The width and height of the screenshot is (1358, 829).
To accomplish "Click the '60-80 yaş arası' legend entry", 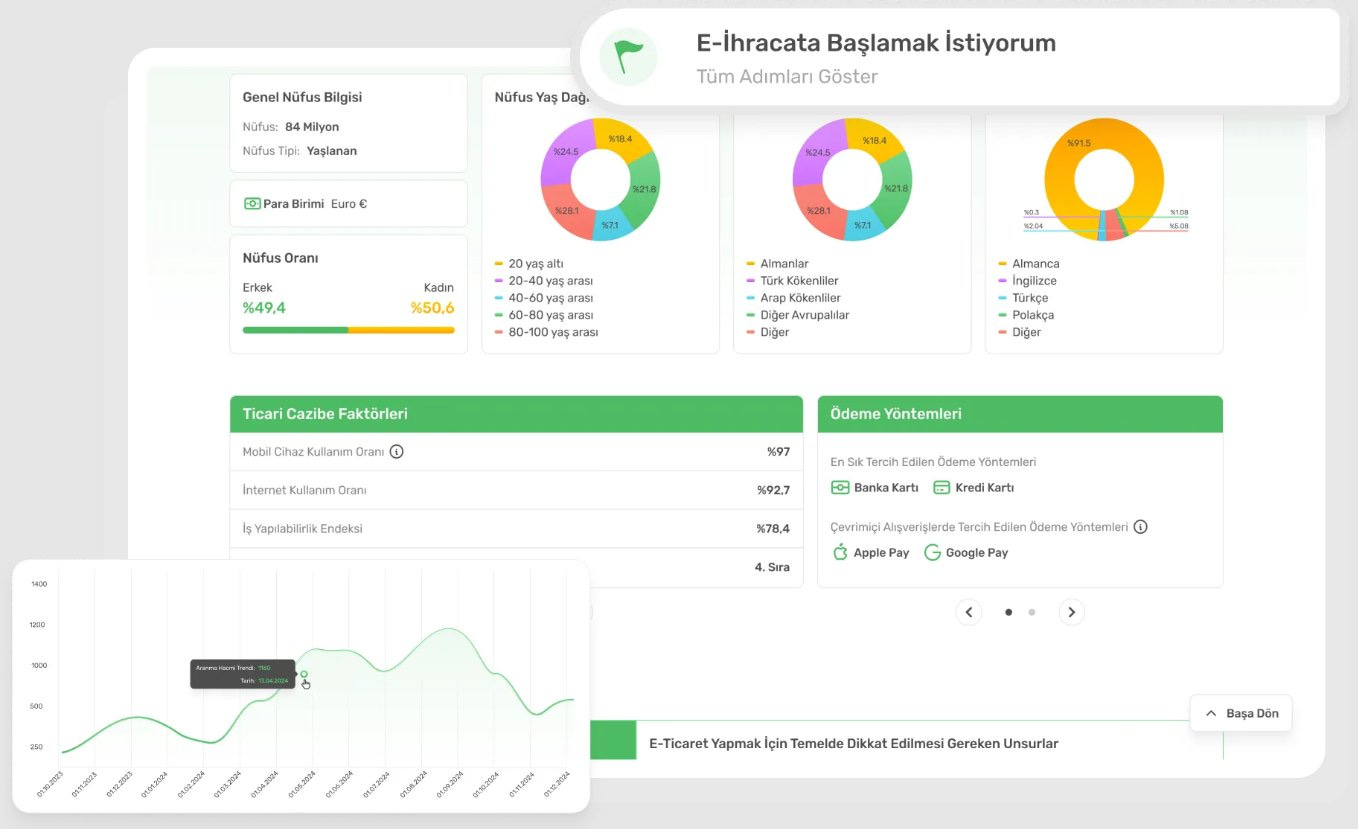I will tap(544, 315).
